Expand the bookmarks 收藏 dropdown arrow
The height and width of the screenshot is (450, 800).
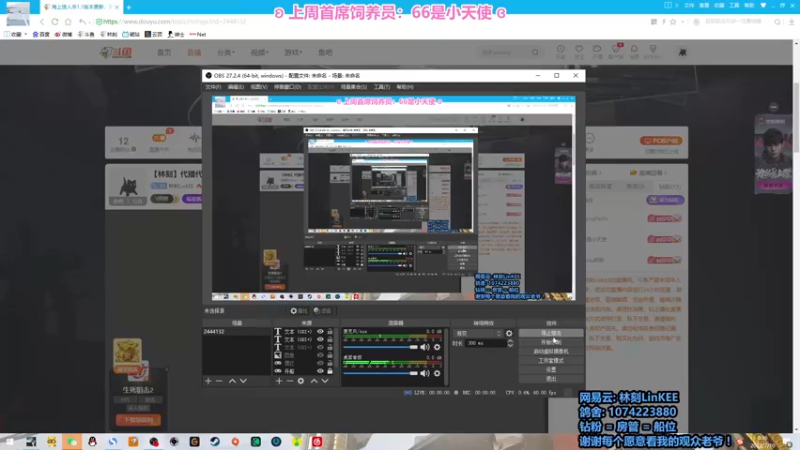(26, 34)
